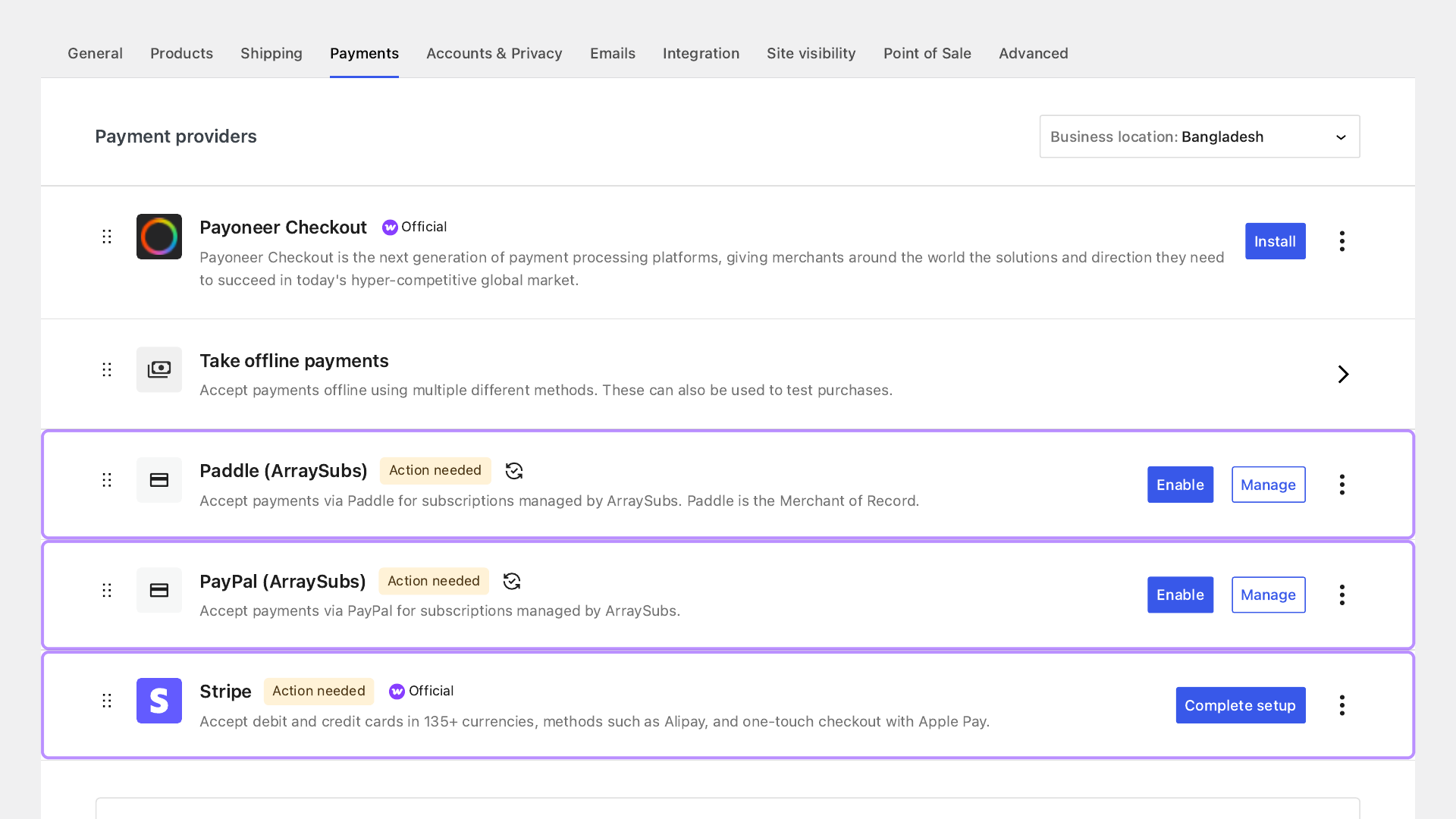Click the Paddle (ArraySubs) title
1456x819 pixels.
tap(284, 471)
